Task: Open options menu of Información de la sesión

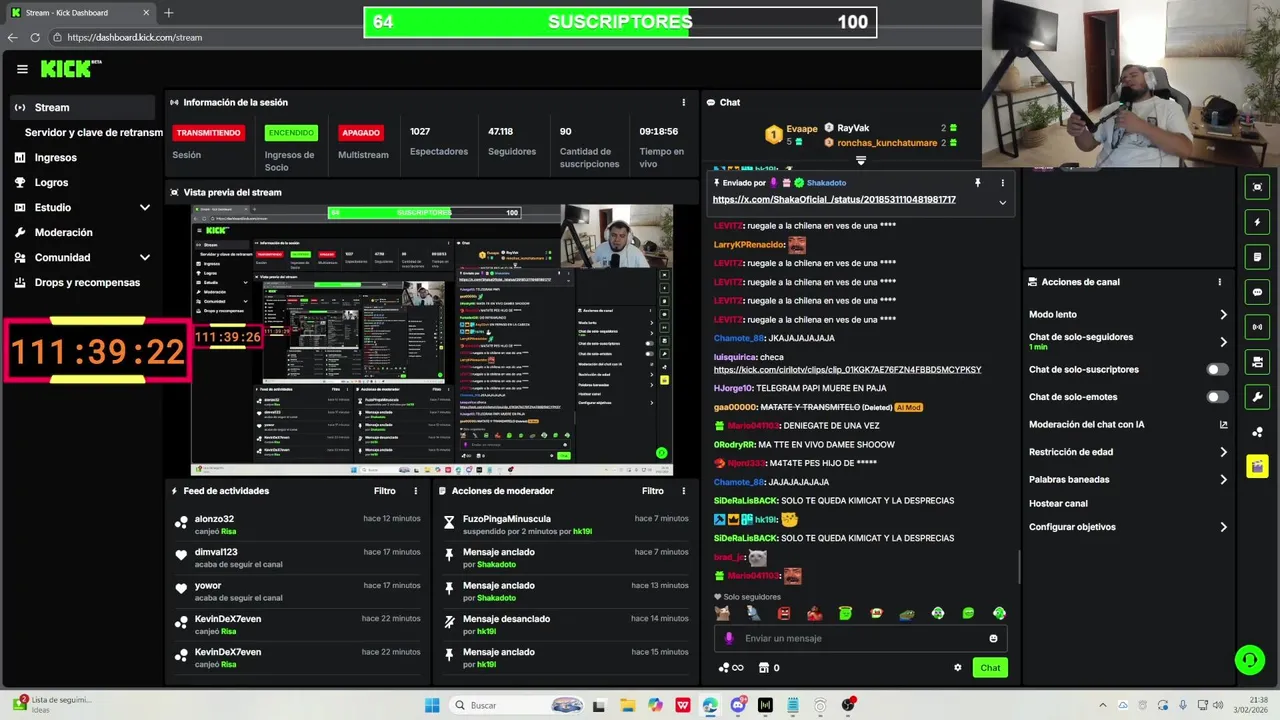Action: tap(684, 102)
